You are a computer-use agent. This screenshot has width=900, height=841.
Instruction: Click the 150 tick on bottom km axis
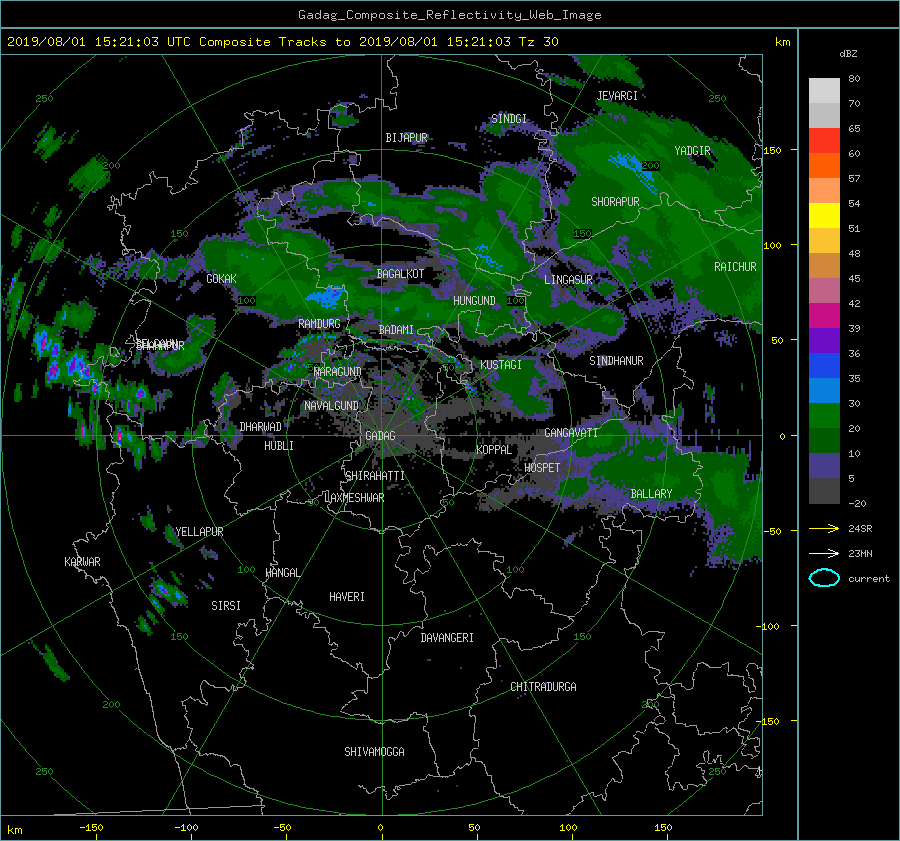(663, 828)
